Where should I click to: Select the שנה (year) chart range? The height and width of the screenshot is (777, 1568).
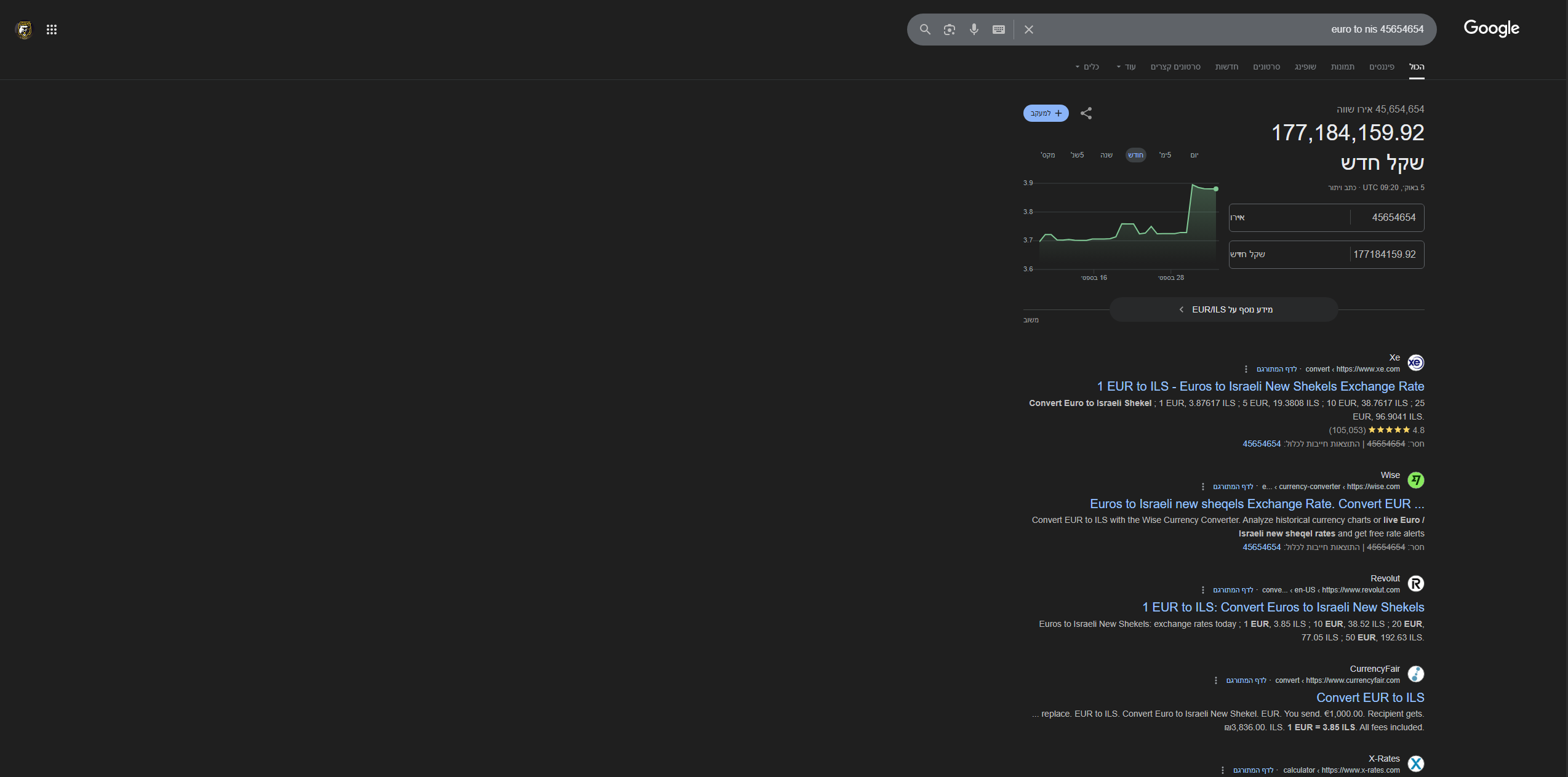coord(1106,154)
